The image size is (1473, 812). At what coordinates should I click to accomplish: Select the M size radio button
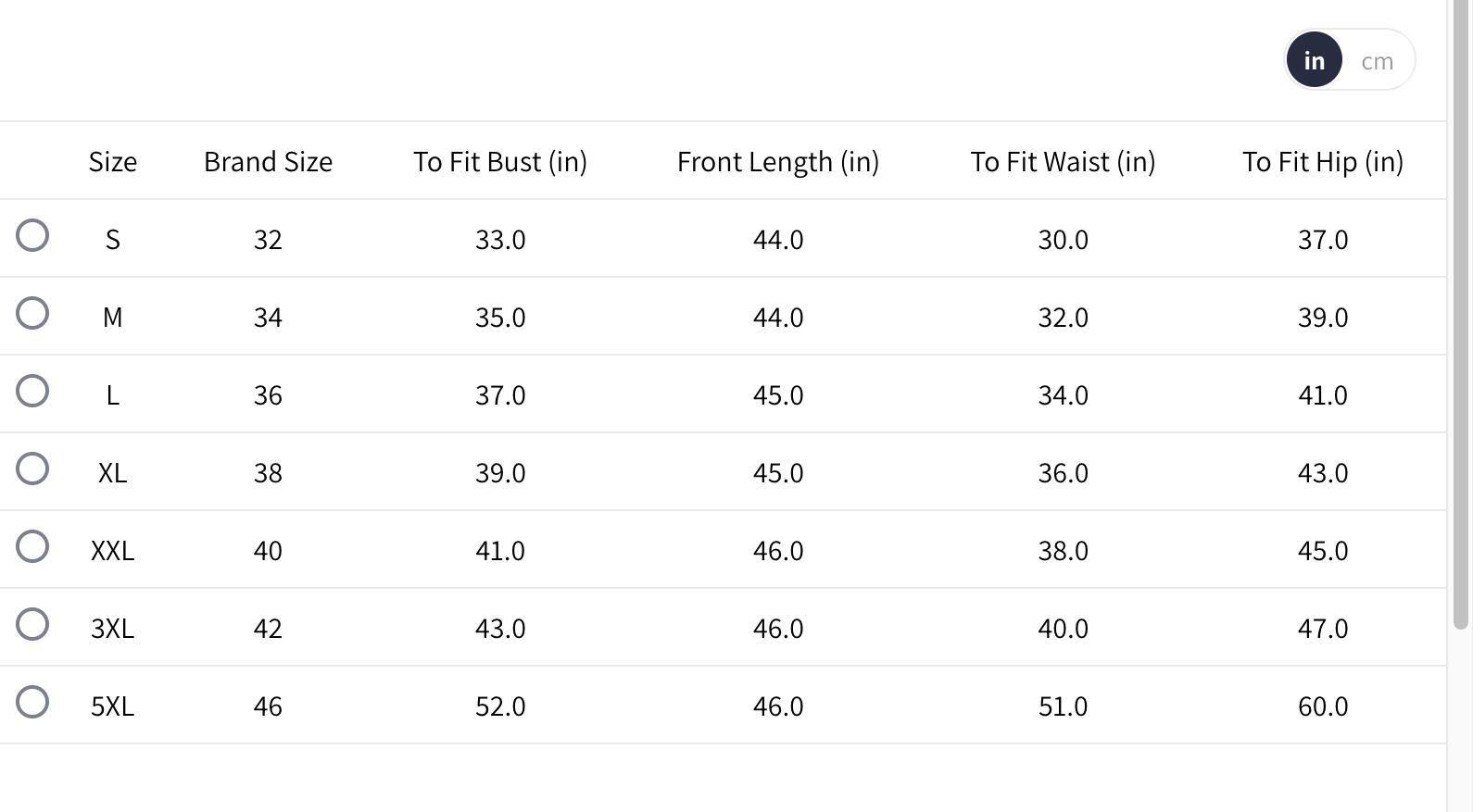tap(32, 313)
